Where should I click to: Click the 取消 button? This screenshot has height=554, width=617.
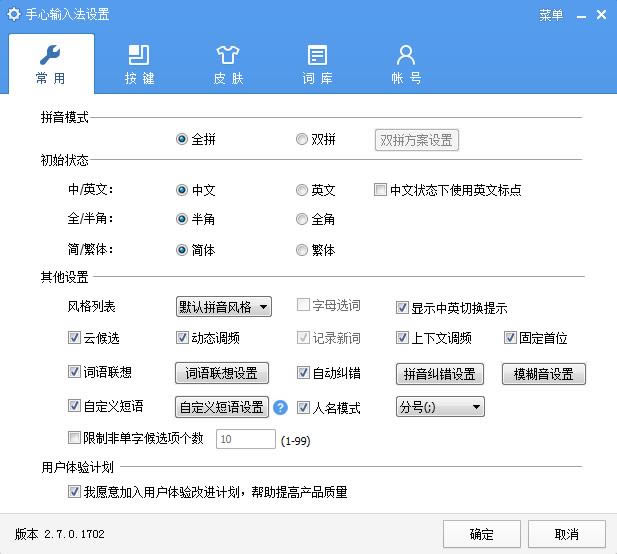pyautogui.click(x=567, y=534)
